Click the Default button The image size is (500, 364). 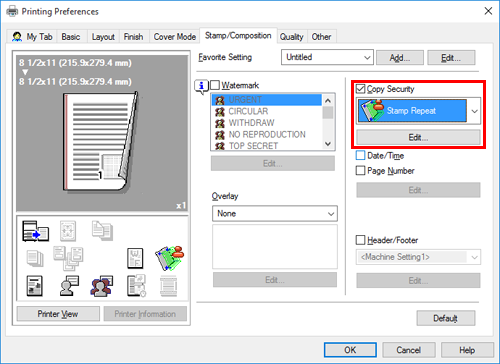(446, 318)
